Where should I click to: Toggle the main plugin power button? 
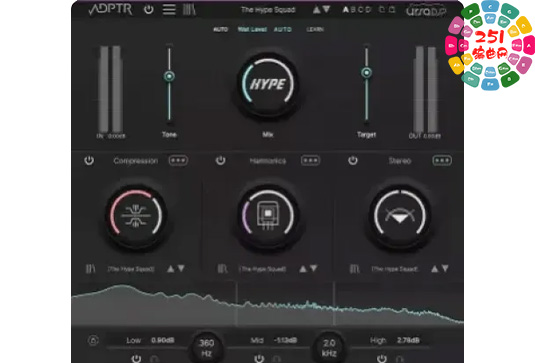tap(148, 10)
